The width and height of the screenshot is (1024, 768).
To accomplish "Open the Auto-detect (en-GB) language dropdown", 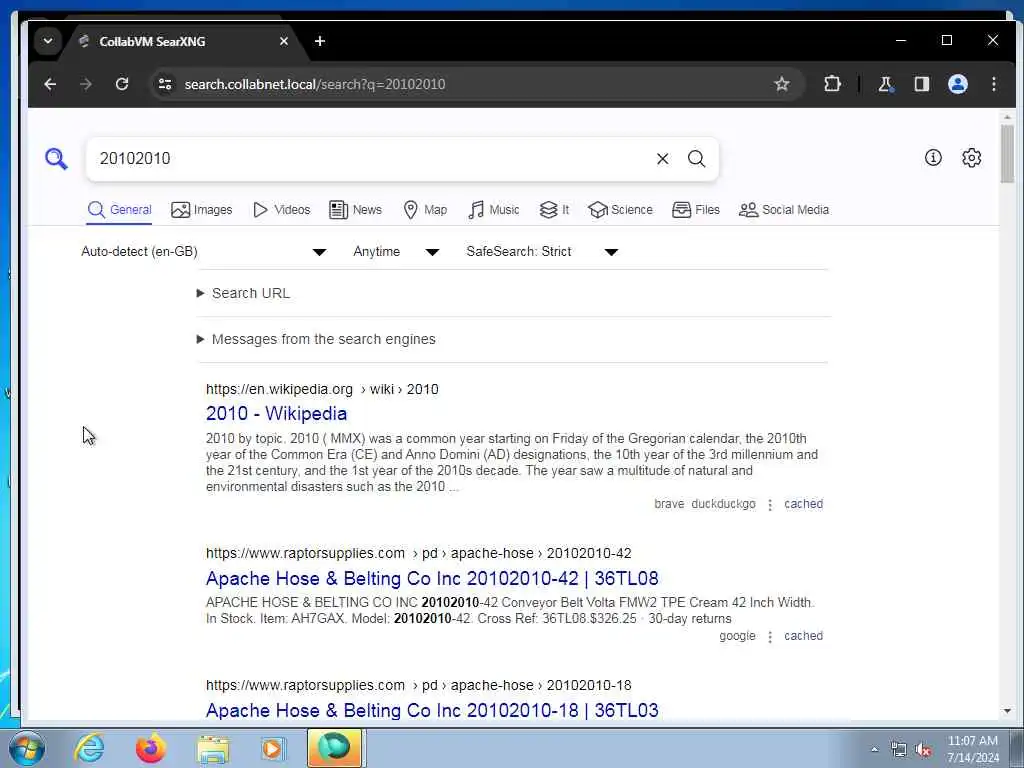I will point(204,251).
